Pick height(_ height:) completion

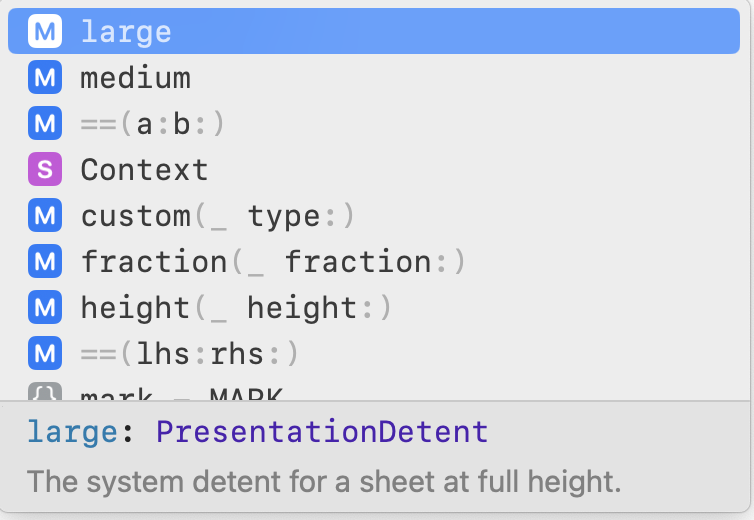pyautogui.click(x=374, y=307)
